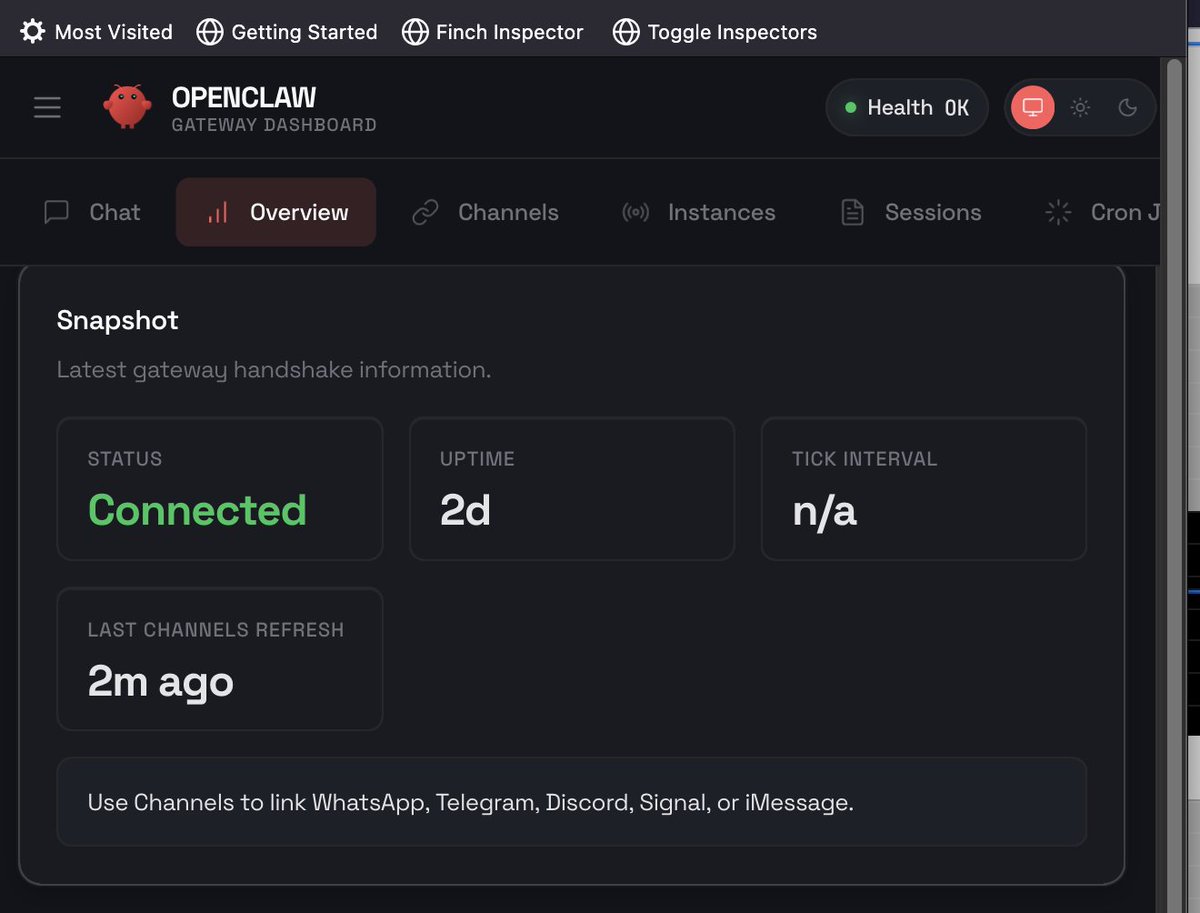Switch to dark theme moon icon
This screenshot has height=913, width=1200.
1128,107
